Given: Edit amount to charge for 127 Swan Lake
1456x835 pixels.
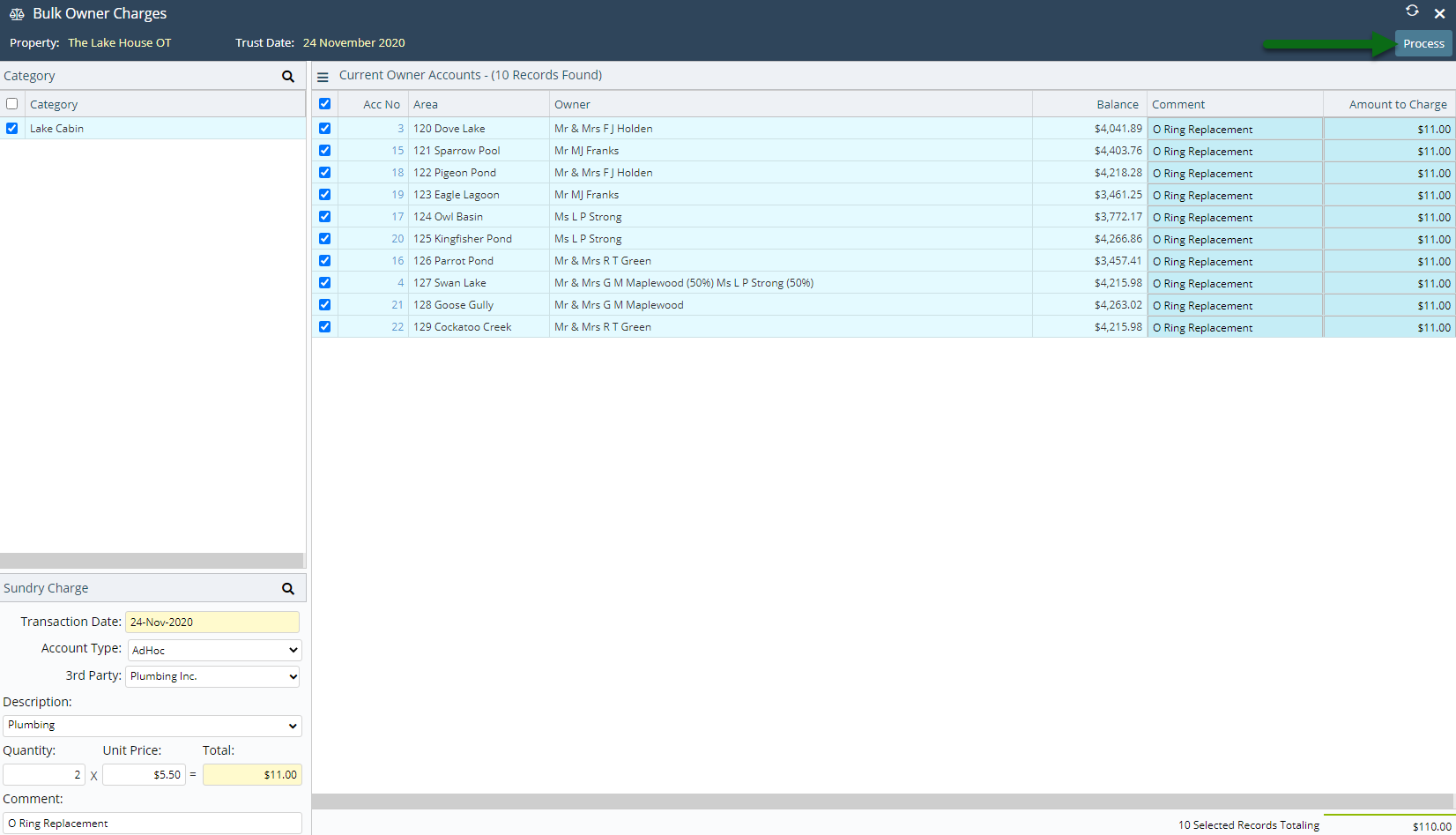Looking at the screenshot, I should click(1389, 283).
